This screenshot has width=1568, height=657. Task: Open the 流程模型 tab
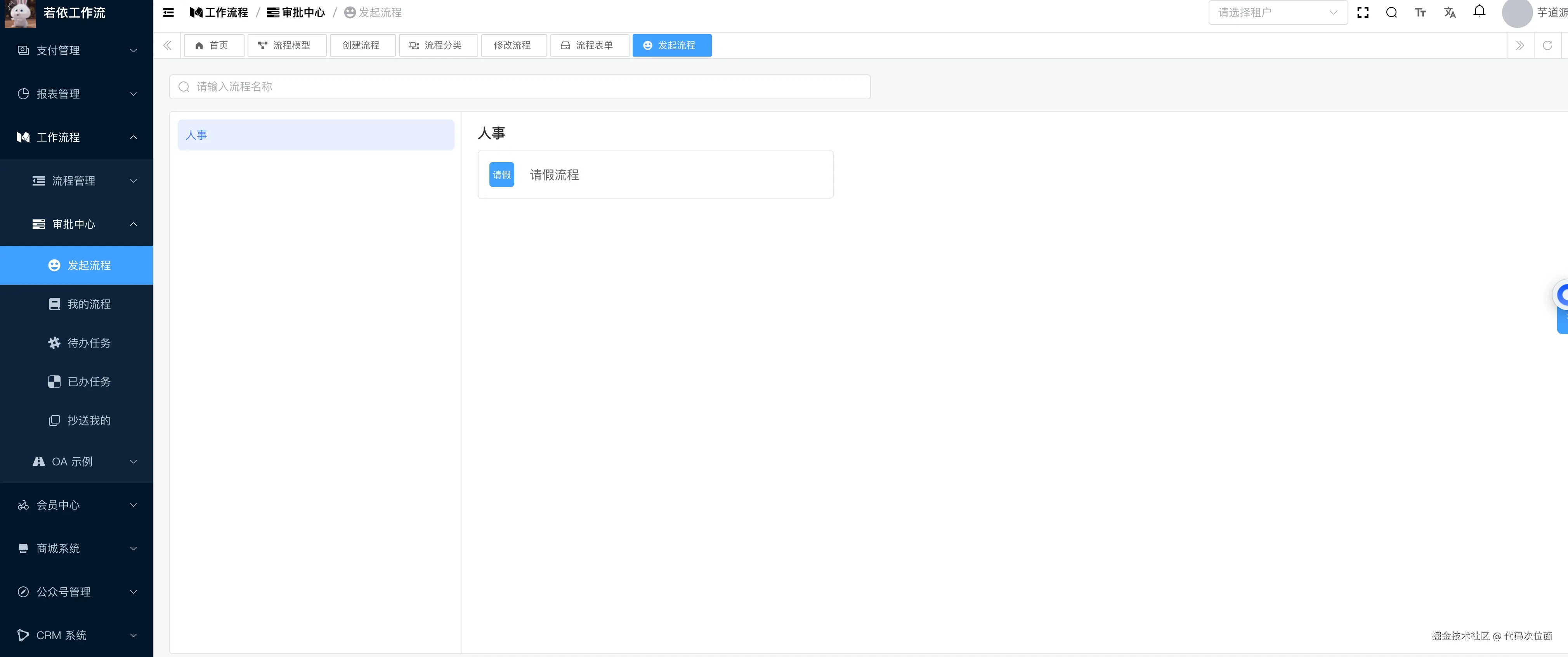tap(287, 45)
